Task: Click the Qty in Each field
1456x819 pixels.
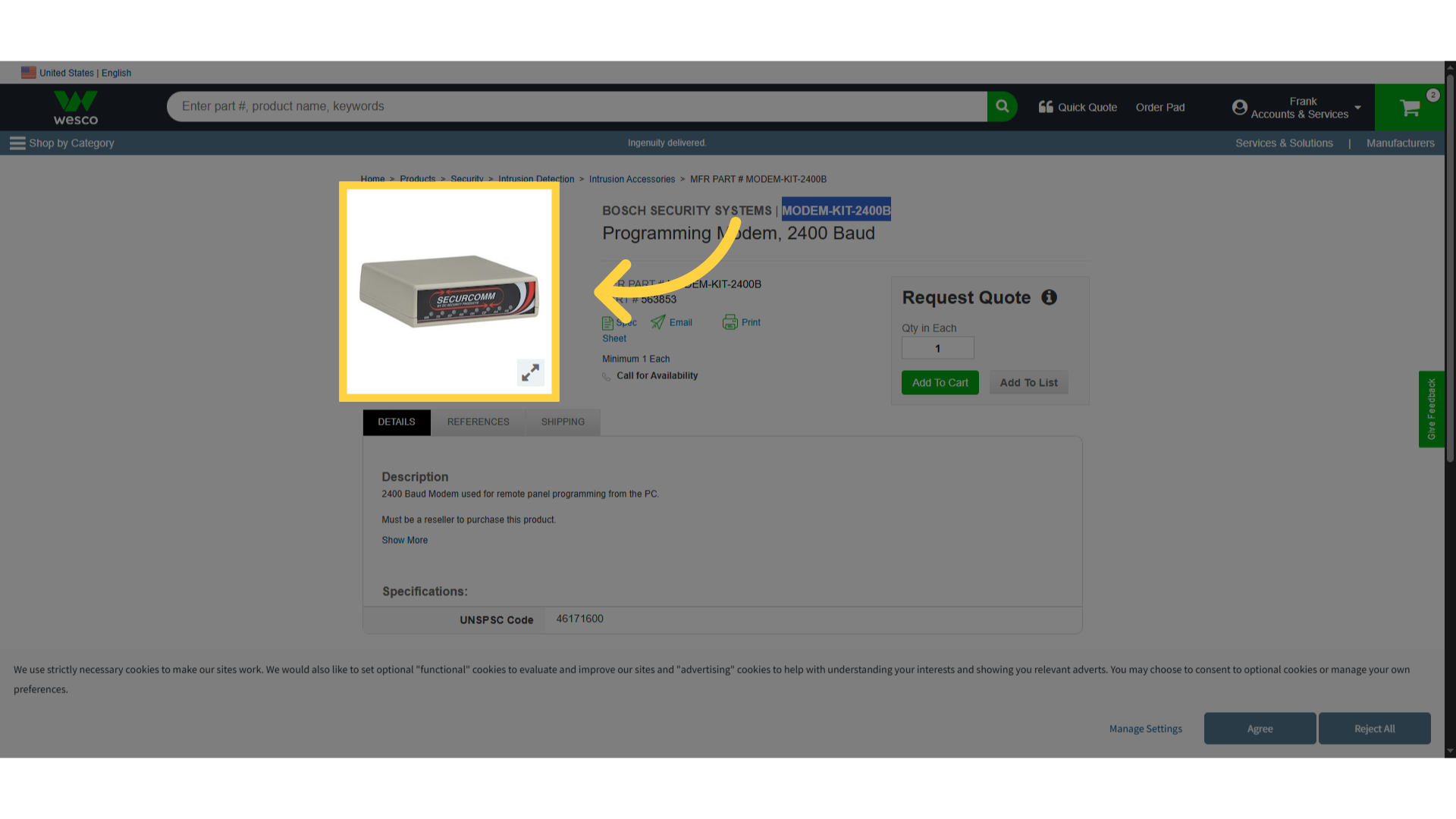Action: tap(938, 348)
